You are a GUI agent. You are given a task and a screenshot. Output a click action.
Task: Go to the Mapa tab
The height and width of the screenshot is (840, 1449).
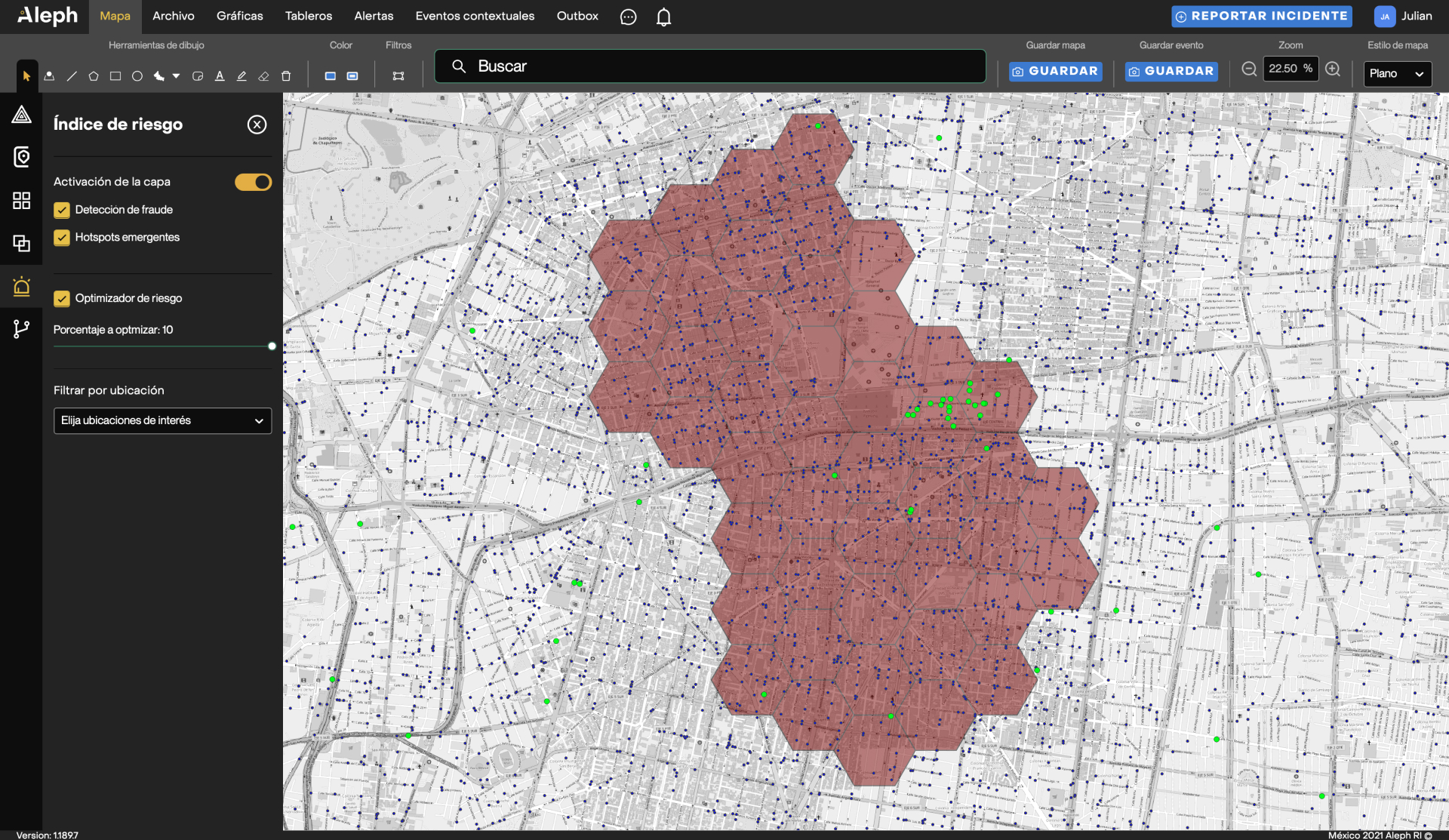pyautogui.click(x=115, y=16)
